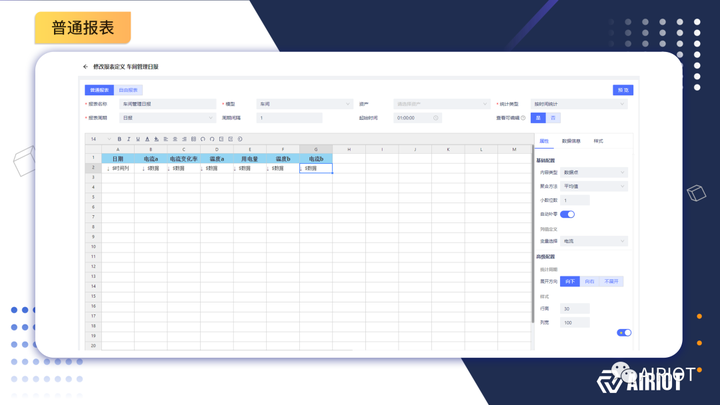Turn off the 自动补零 switch
The height and width of the screenshot is (405, 720).
[568, 214]
